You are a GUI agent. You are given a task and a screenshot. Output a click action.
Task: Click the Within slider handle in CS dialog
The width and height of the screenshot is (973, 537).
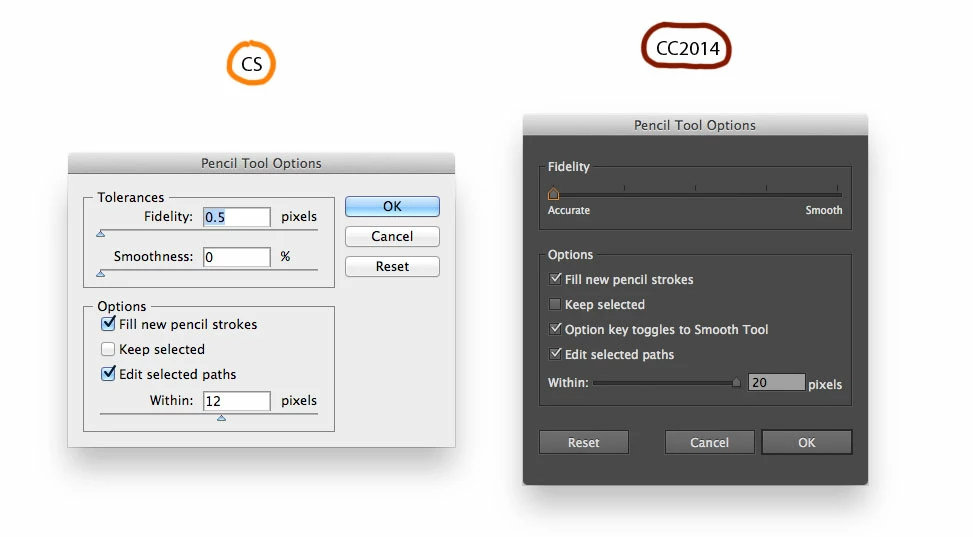coord(222,418)
